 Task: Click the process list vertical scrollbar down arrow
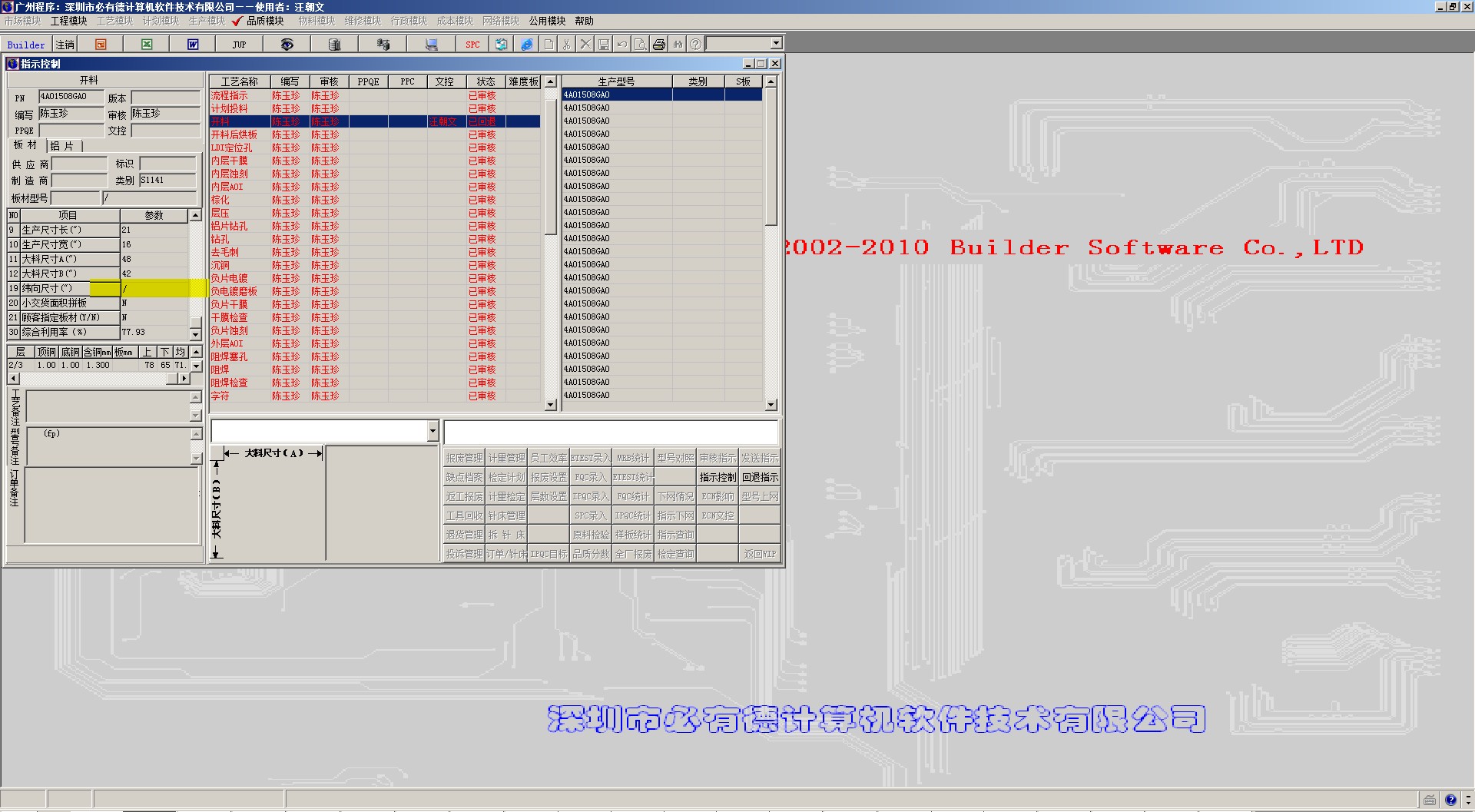coord(550,405)
